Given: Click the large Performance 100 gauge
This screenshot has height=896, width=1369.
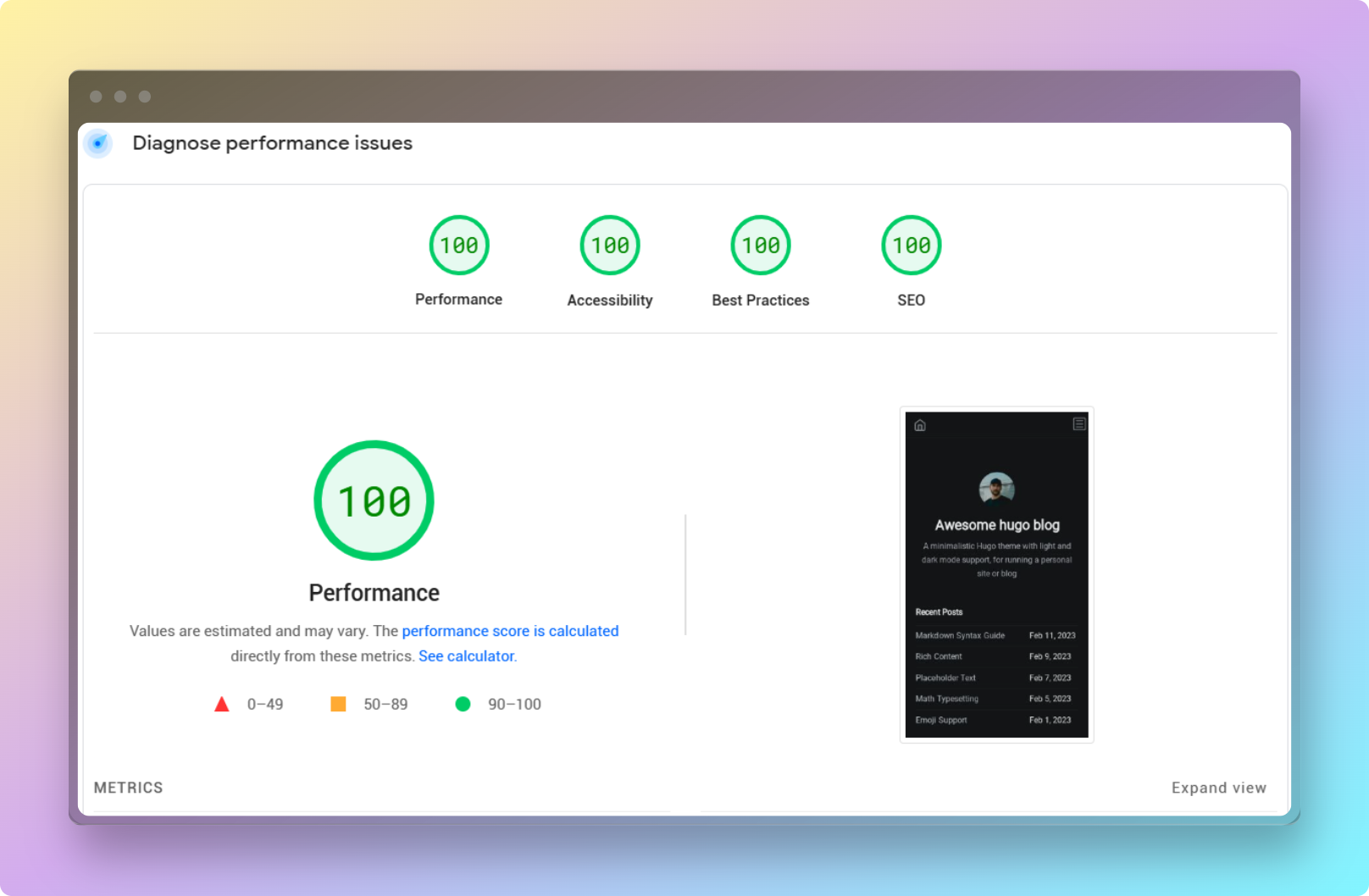Looking at the screenshot, I should pos(374,501).
